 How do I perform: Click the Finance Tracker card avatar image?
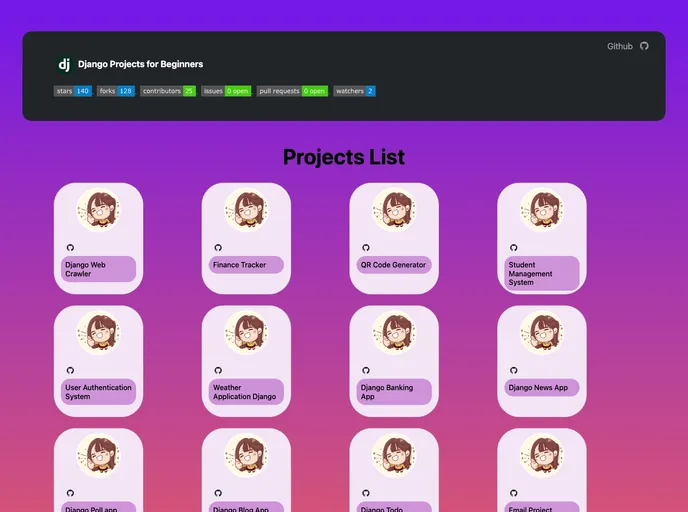click(x=246, y=211)
